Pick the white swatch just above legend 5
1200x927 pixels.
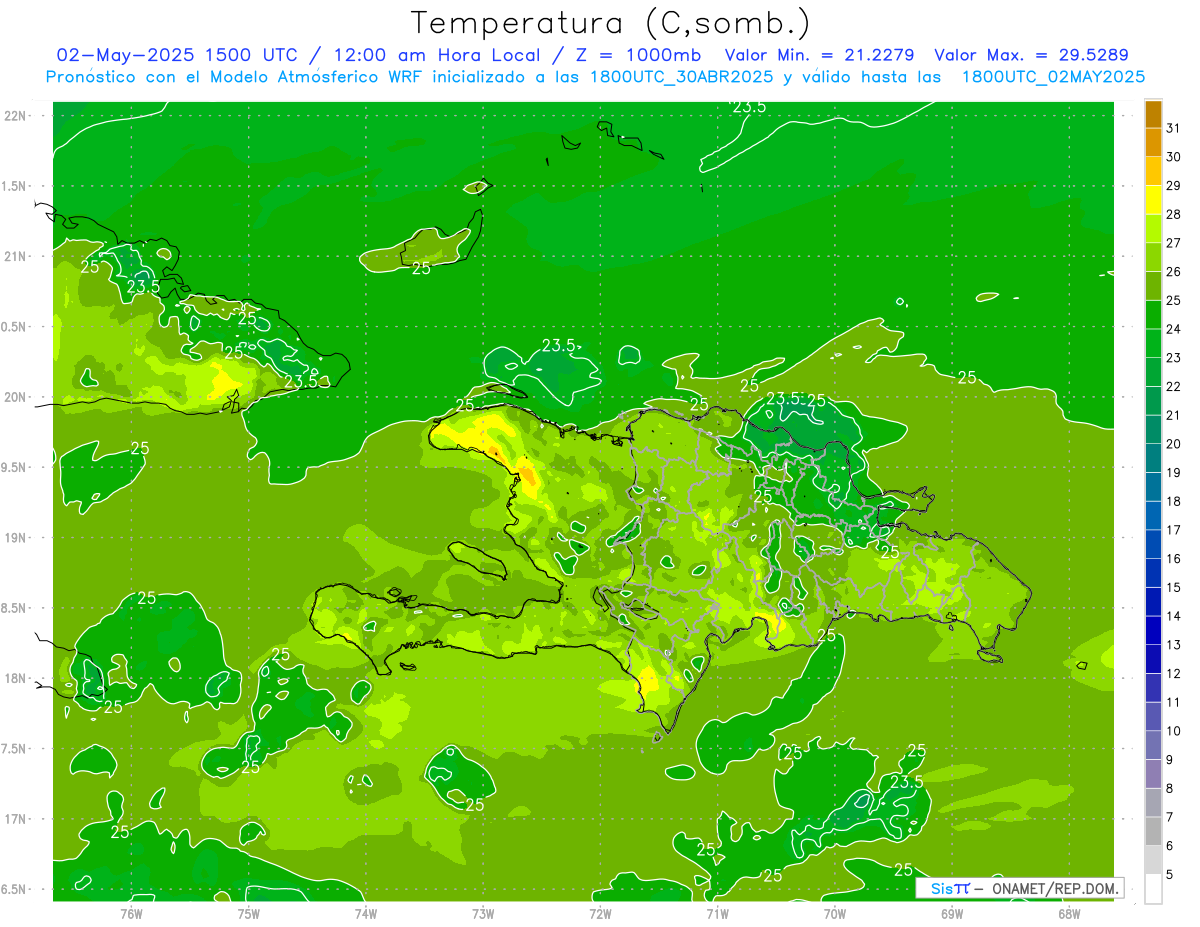click(1153, 860)
